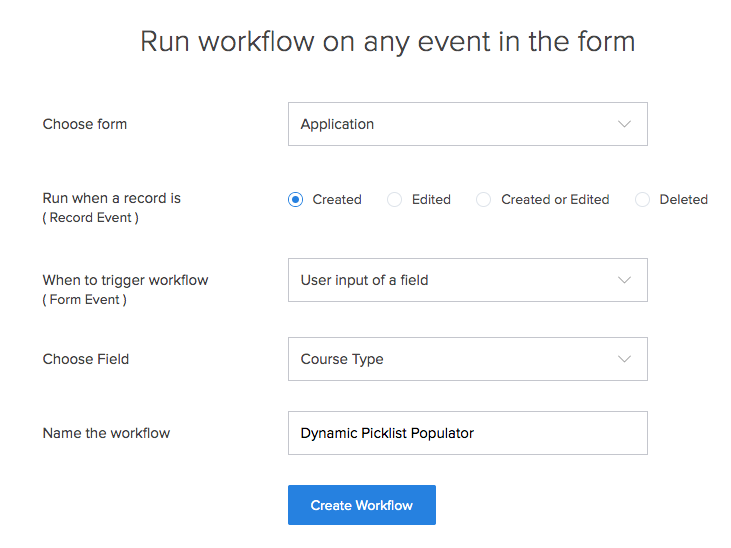Click the Choose form label
731x548 pixels.
click(85, 124)
